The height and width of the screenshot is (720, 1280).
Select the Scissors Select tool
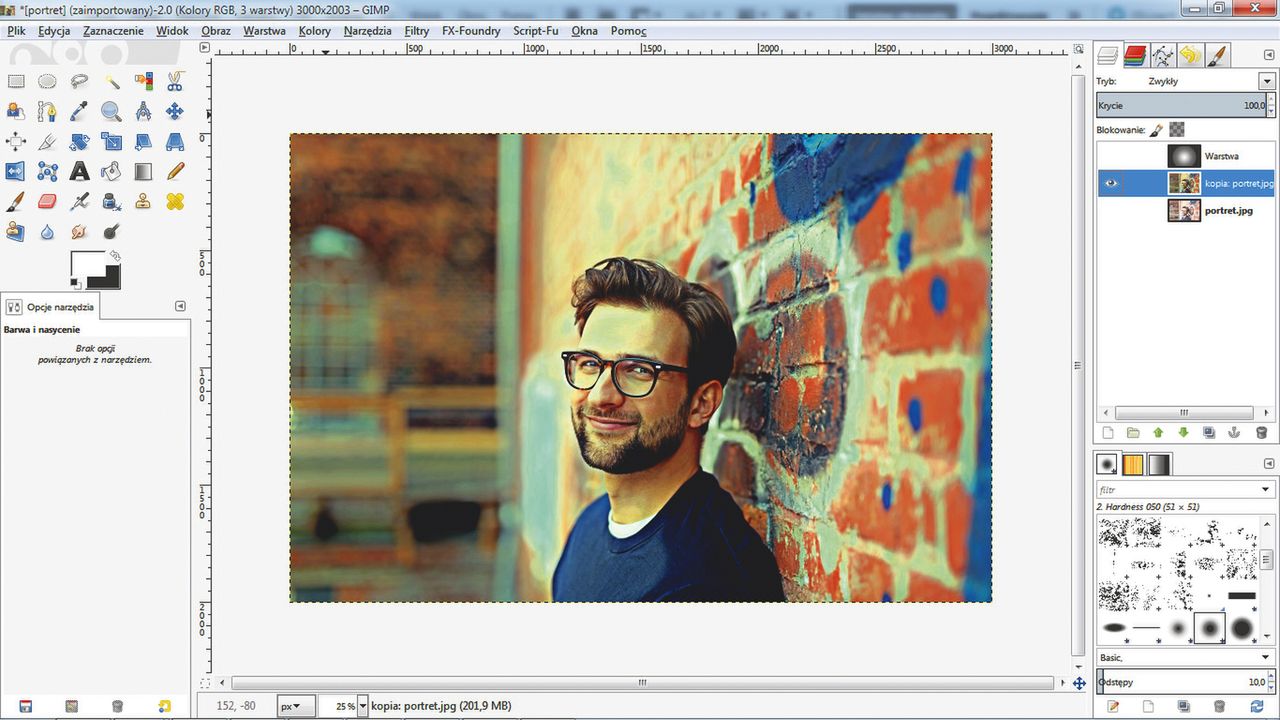pos(175,81)
